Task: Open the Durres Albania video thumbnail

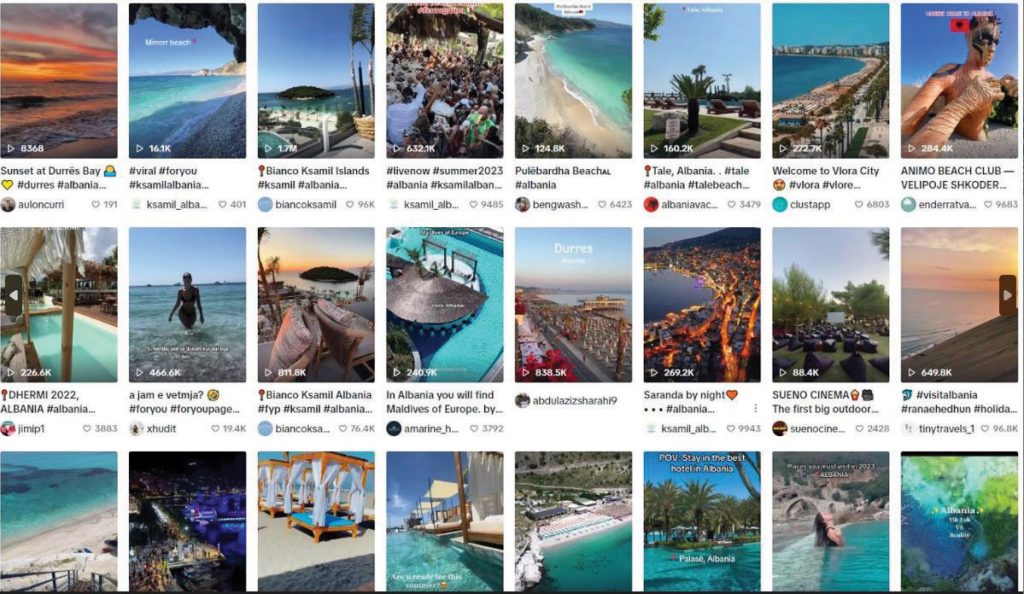Action: click(x=573, y=304)
